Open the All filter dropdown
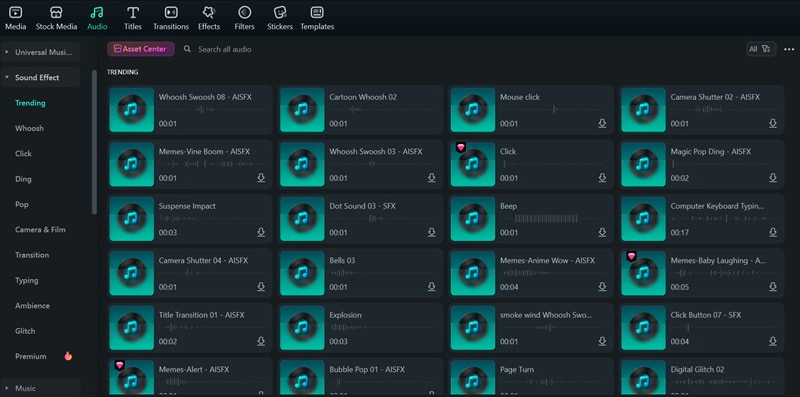Viewport: 800px width, 397px height. point(761,49)
